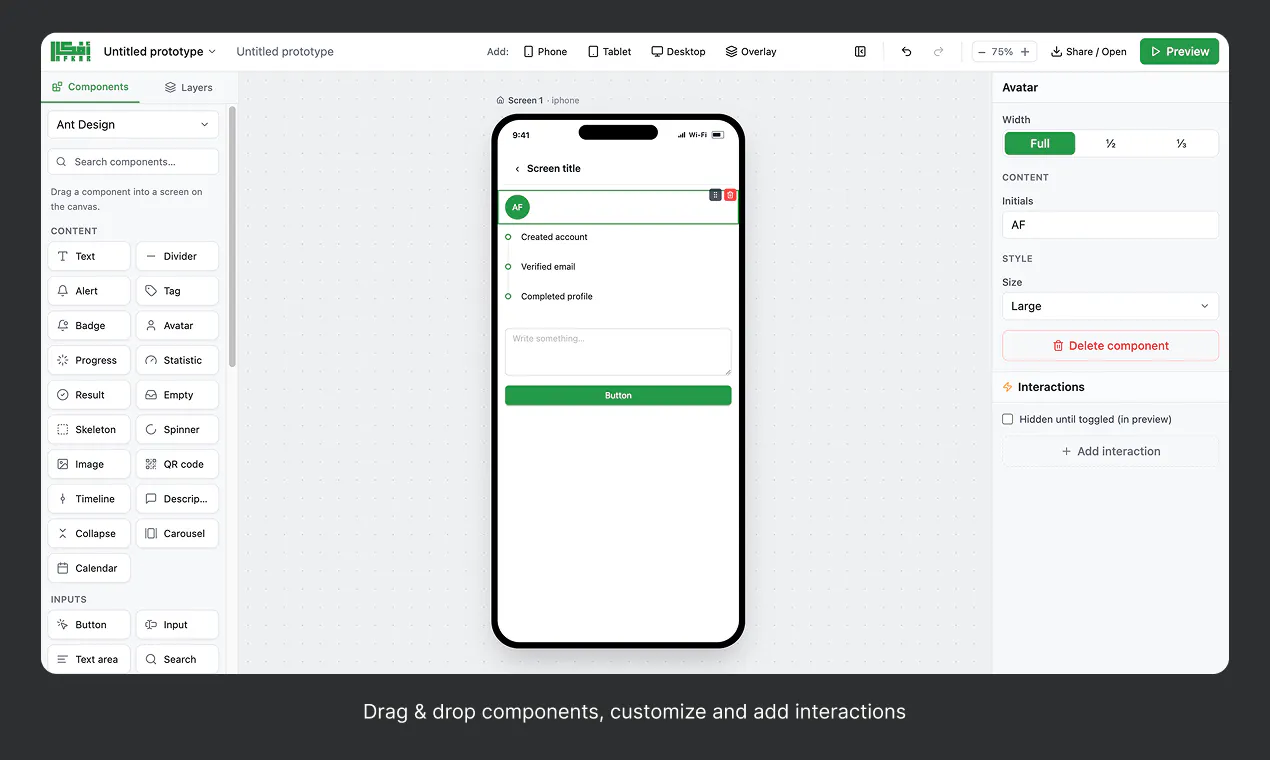Add the Descriptions component
The image size is (1270, 760).
(x=177, y=499)
